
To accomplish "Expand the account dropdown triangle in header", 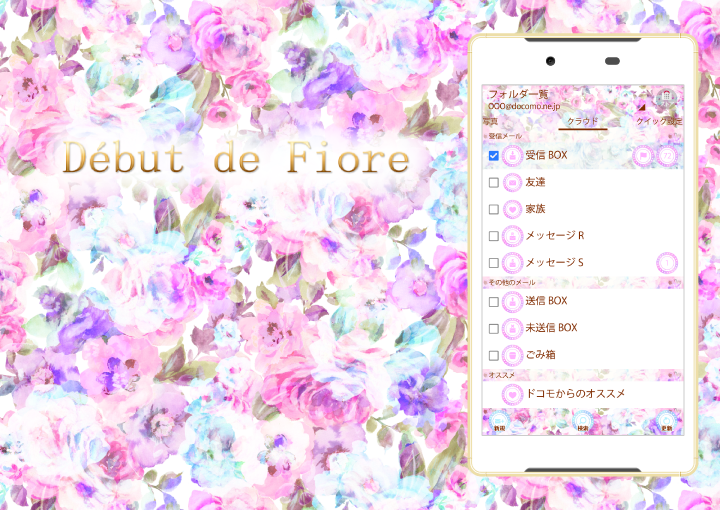I will pos(641,105).
